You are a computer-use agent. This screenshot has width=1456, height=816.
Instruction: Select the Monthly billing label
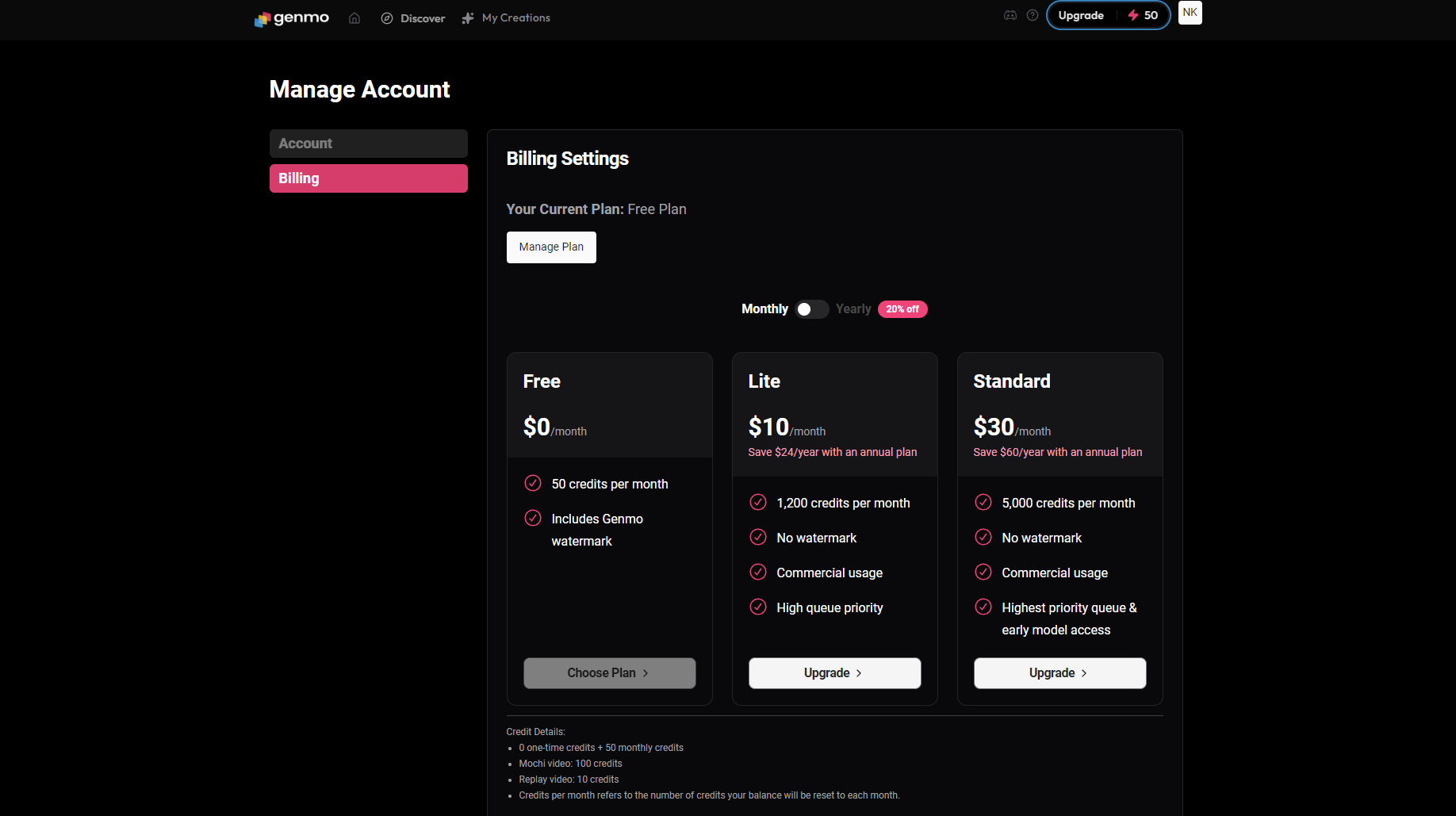click(x=764, y=309)
